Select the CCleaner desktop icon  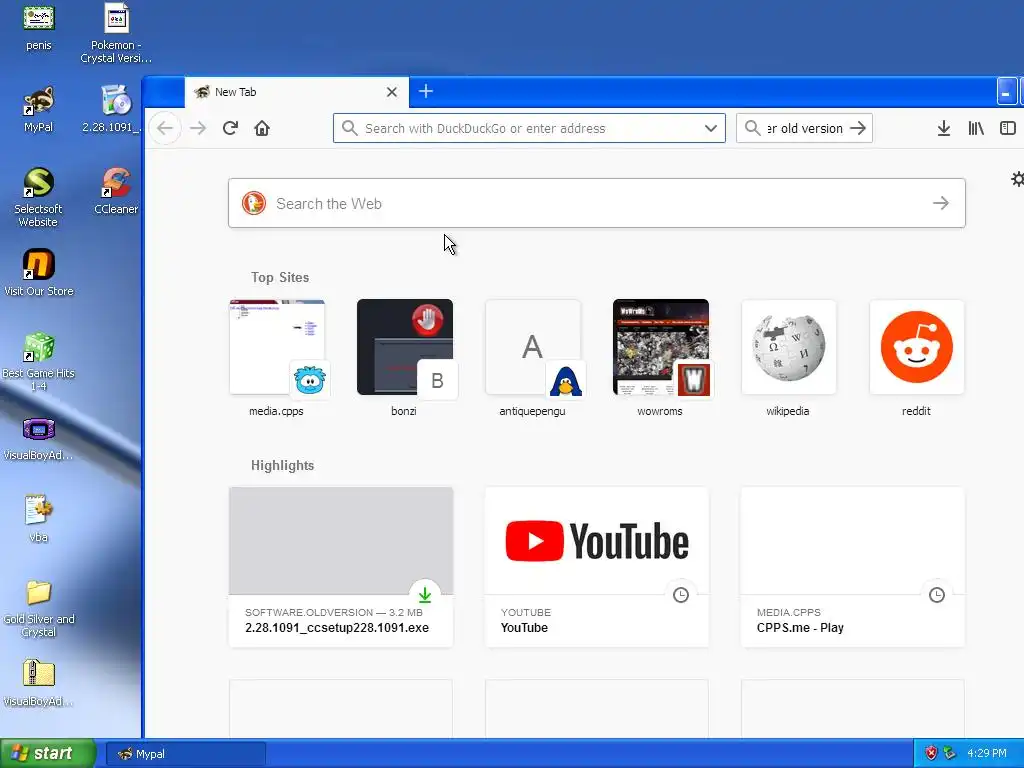click(116, 191)
